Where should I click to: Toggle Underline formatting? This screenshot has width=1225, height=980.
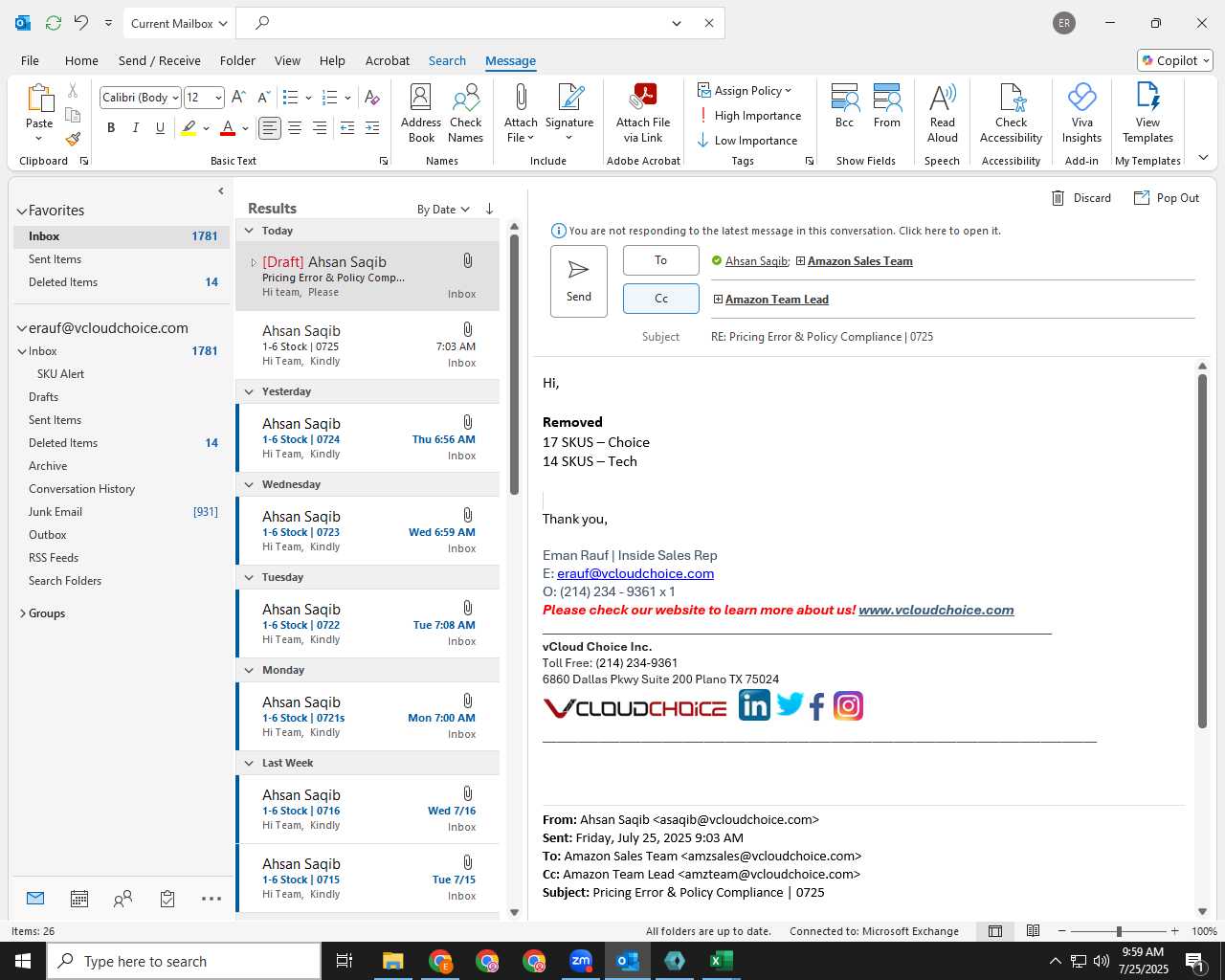point(160,127)
